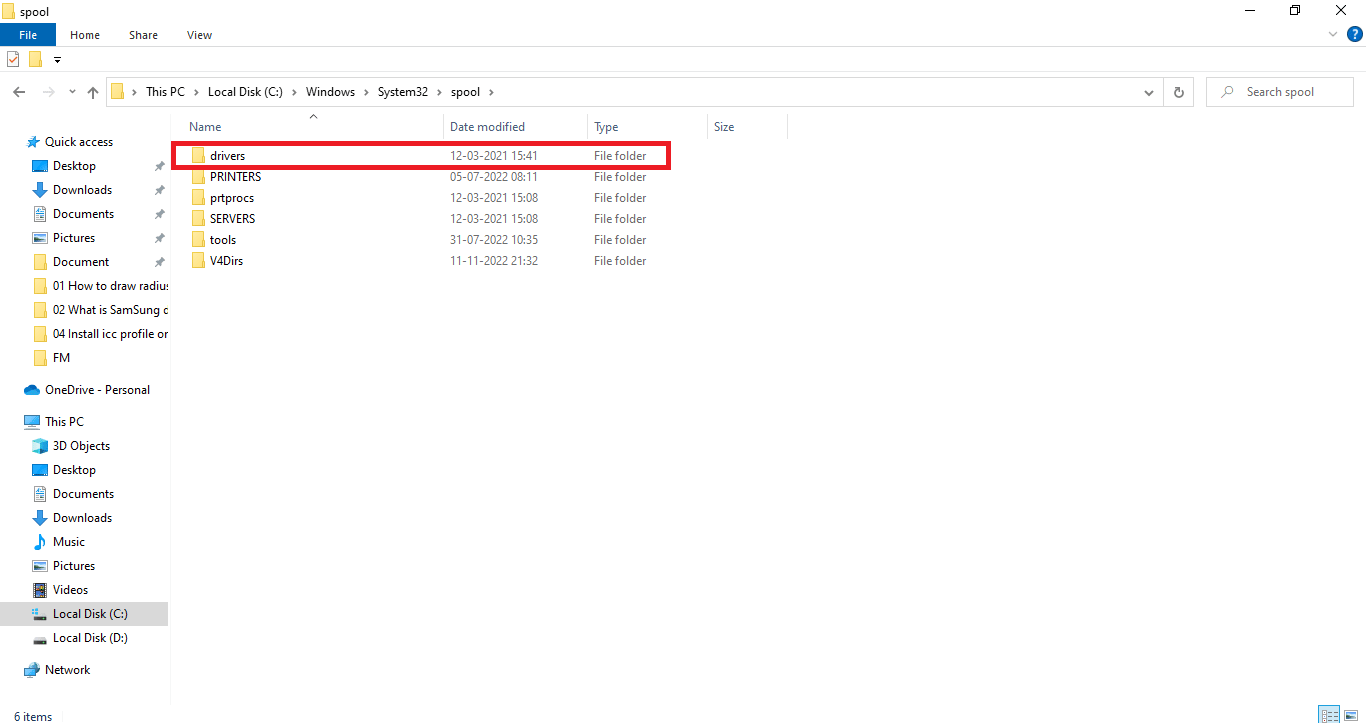Click the 05-07-2022 08:11 date of PRINTERS

coord(494,177)
